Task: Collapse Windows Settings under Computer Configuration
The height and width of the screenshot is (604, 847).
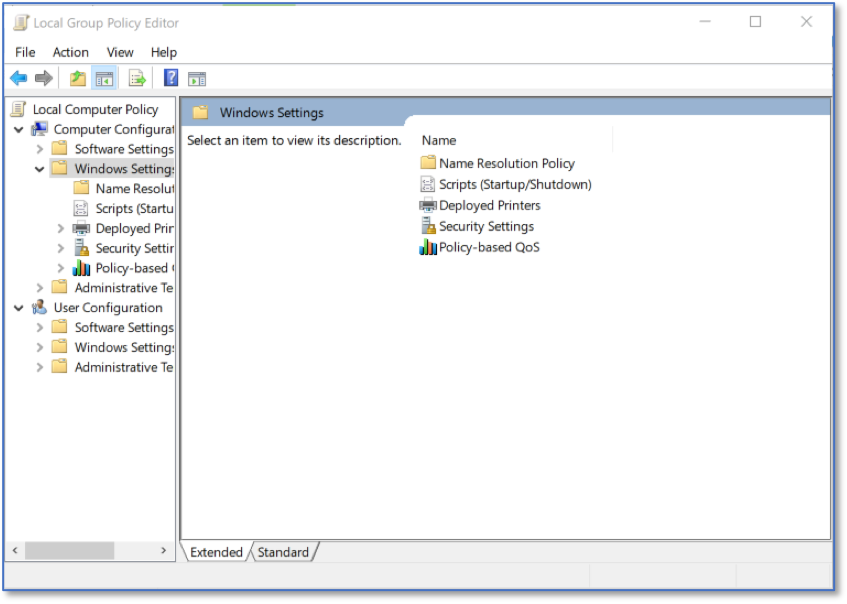Action: [x=39, y=169]
